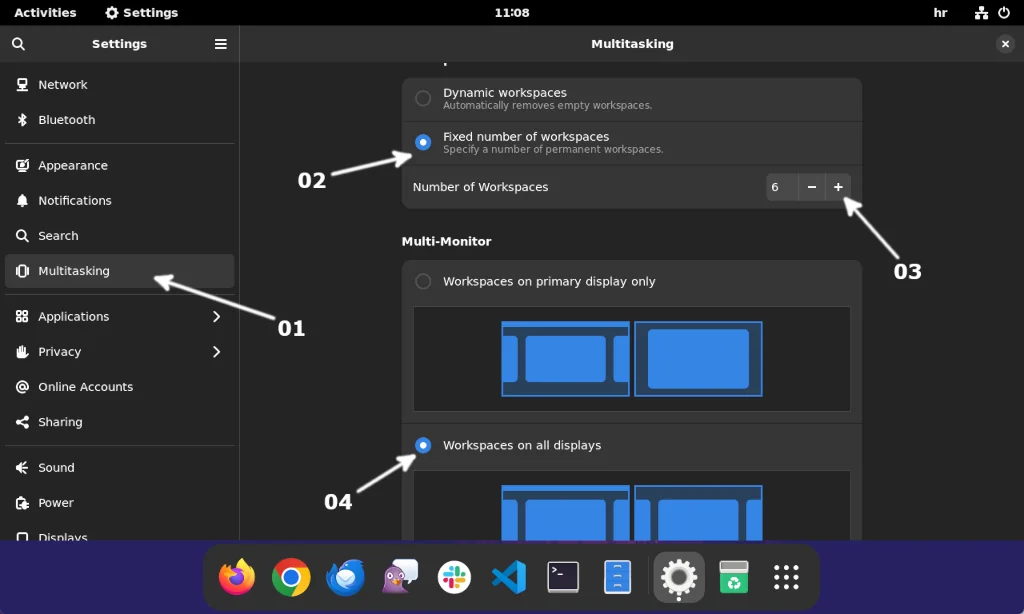Image resolution: width=1024 pixels, height=614 pixels.
Task: Open the Terminal from the dock
Action: coord(562,577)
